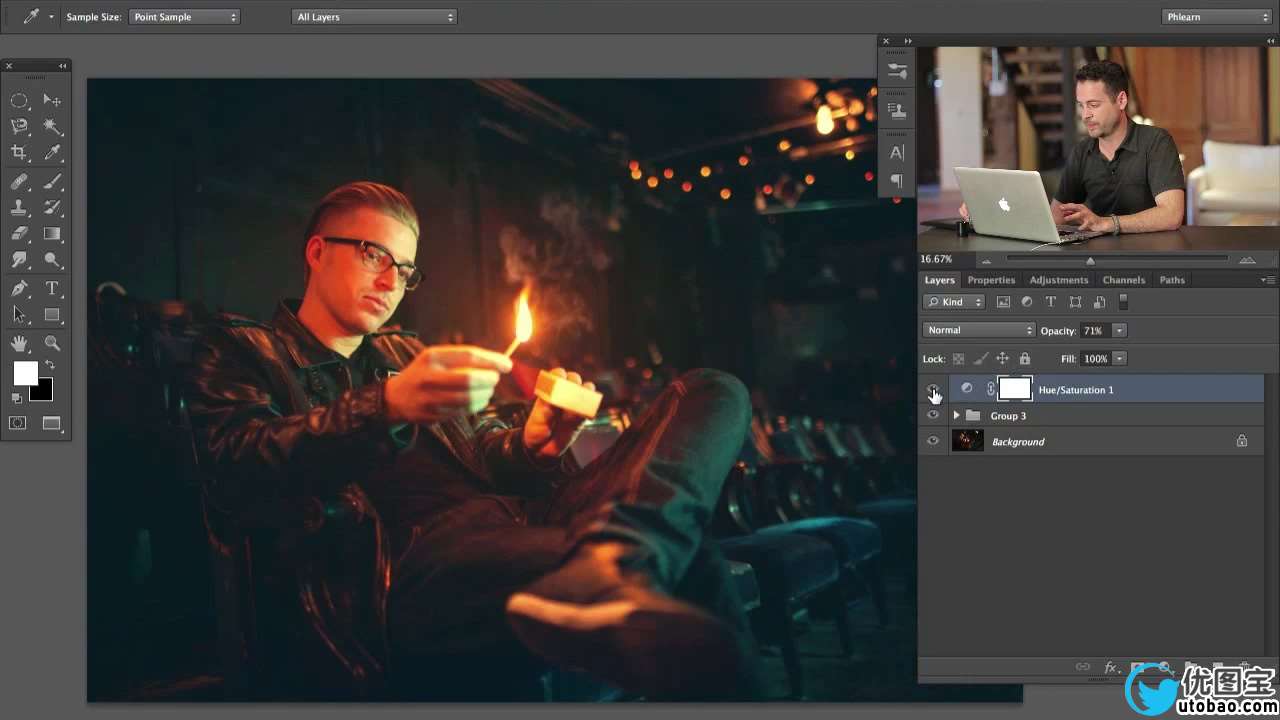Select the Rectangle shape tool
This screenshot has width=1280, height=720.
(x=53, y=315)
